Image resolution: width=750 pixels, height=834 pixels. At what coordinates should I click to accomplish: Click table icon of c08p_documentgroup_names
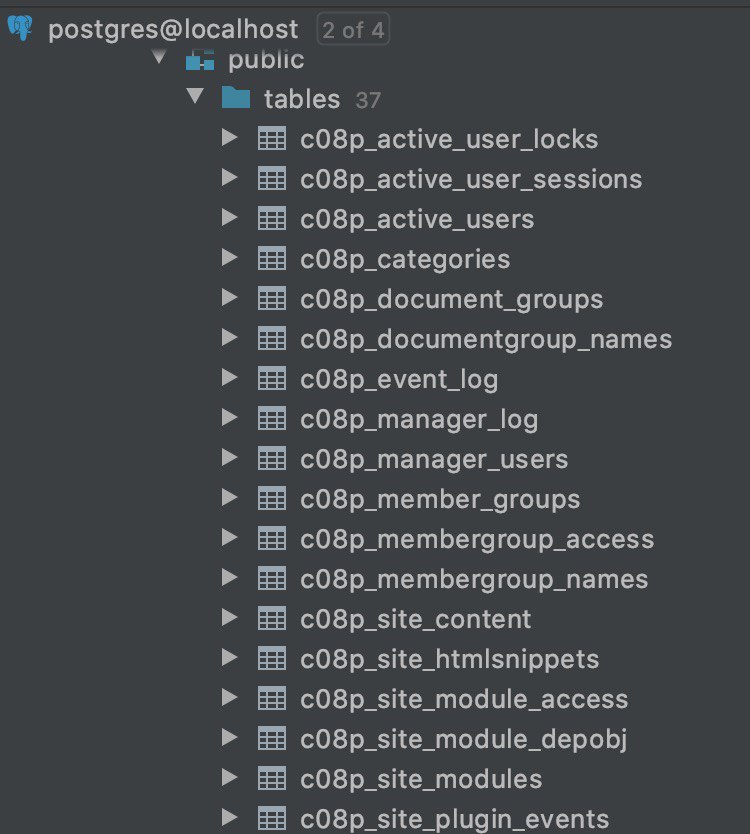tap(272, 338)
